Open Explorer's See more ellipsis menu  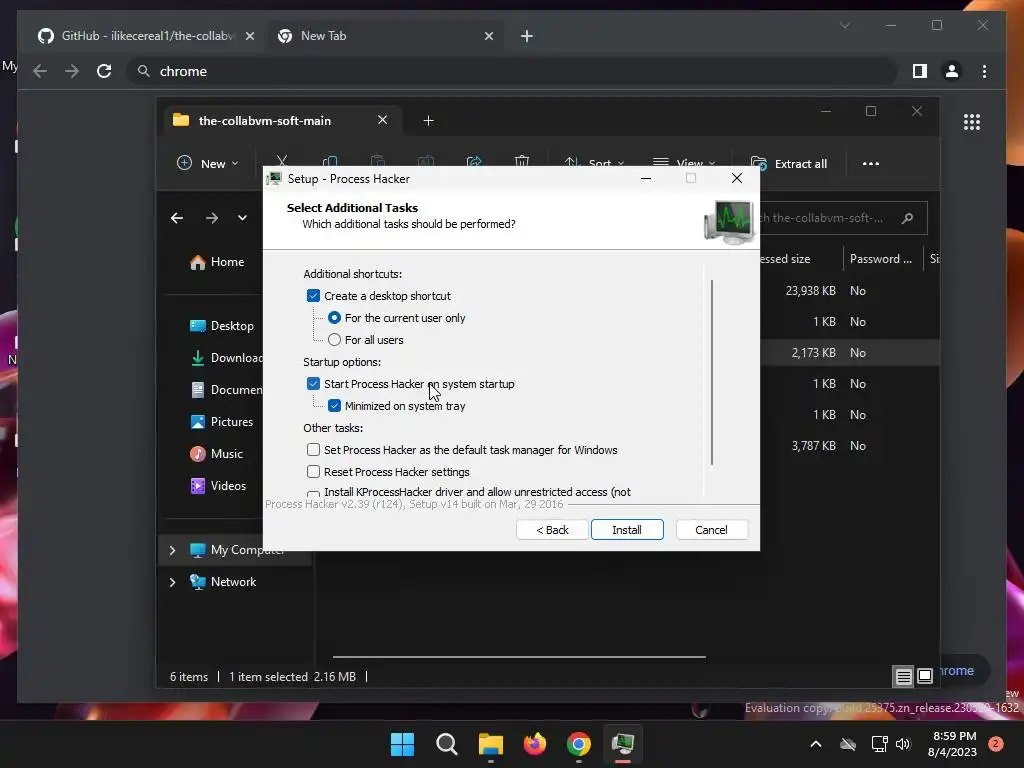pyautogui.click(x=871, y=163)
